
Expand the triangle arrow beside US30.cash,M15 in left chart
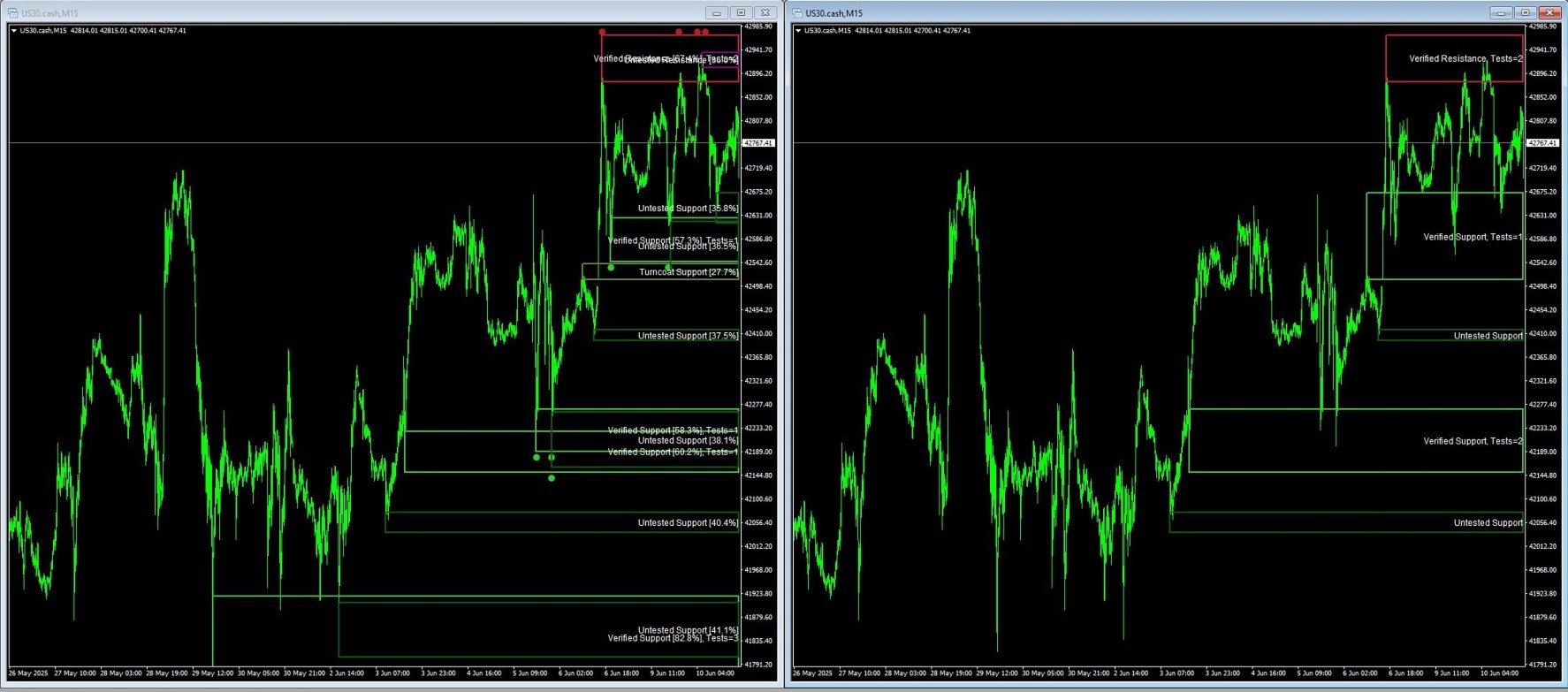coord(14,31)
